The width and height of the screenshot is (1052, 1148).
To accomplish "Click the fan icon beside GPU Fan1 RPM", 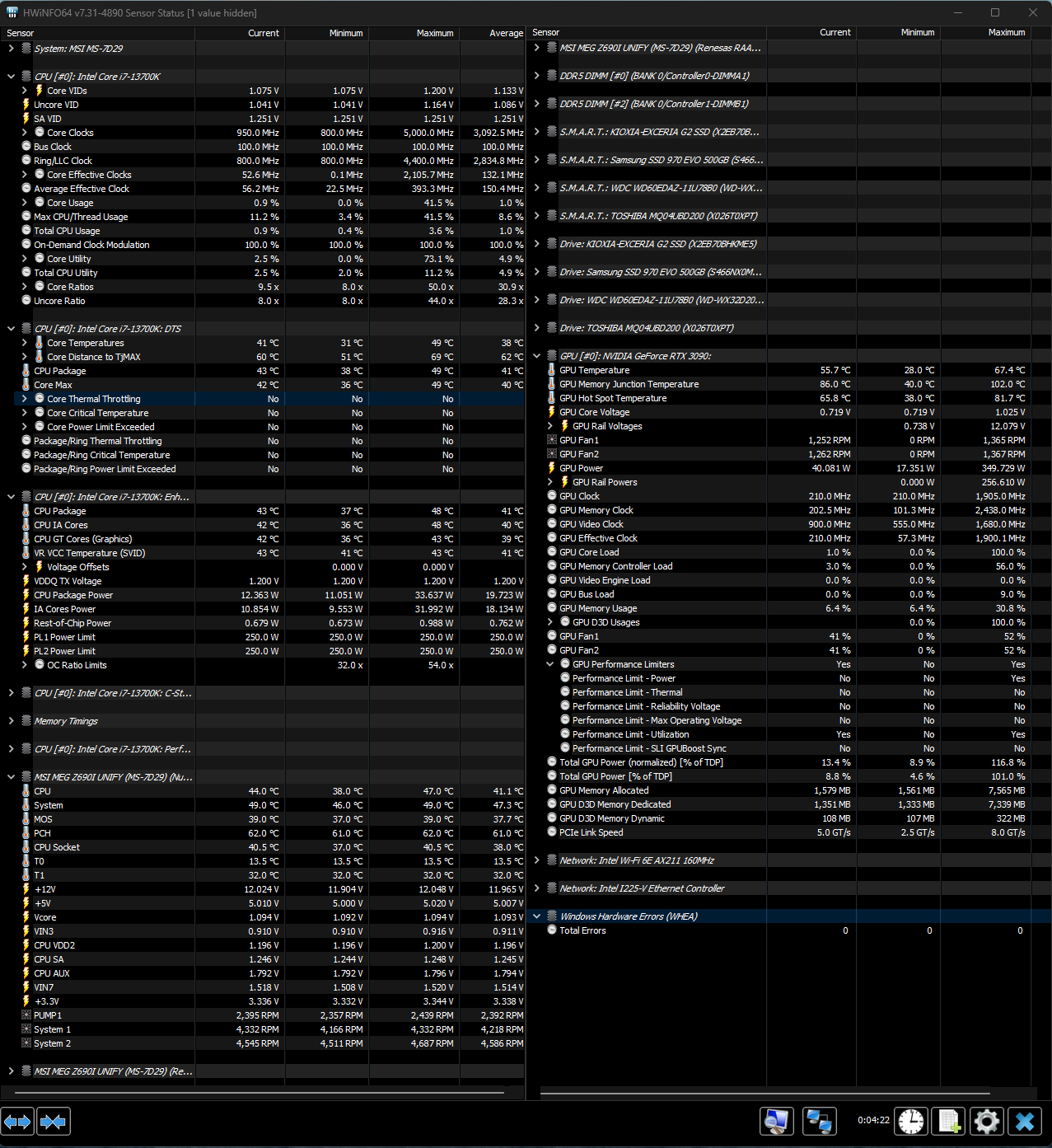I will tap(552, 440).
